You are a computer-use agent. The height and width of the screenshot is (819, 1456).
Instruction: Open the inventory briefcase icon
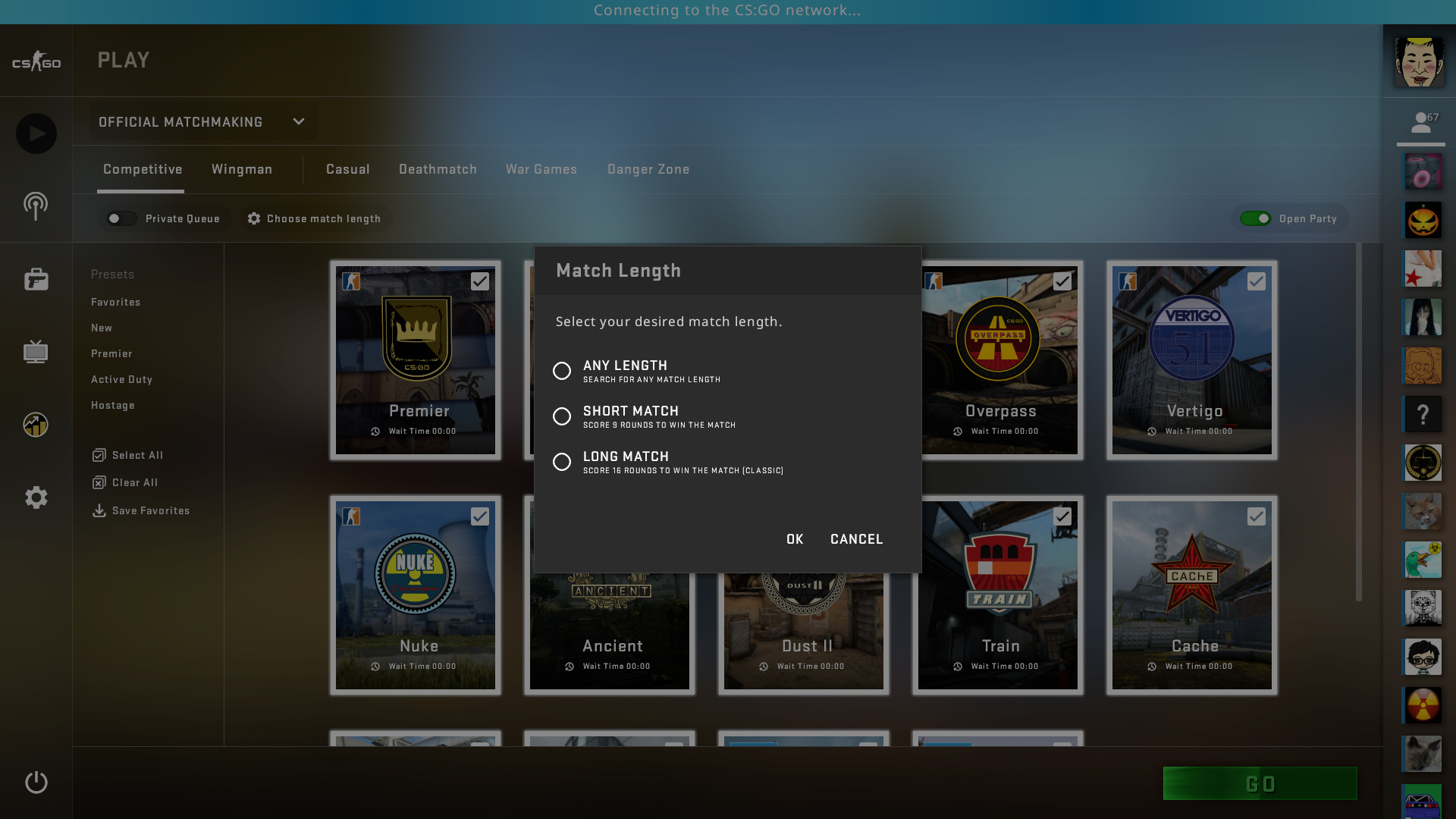coord(36,279)
